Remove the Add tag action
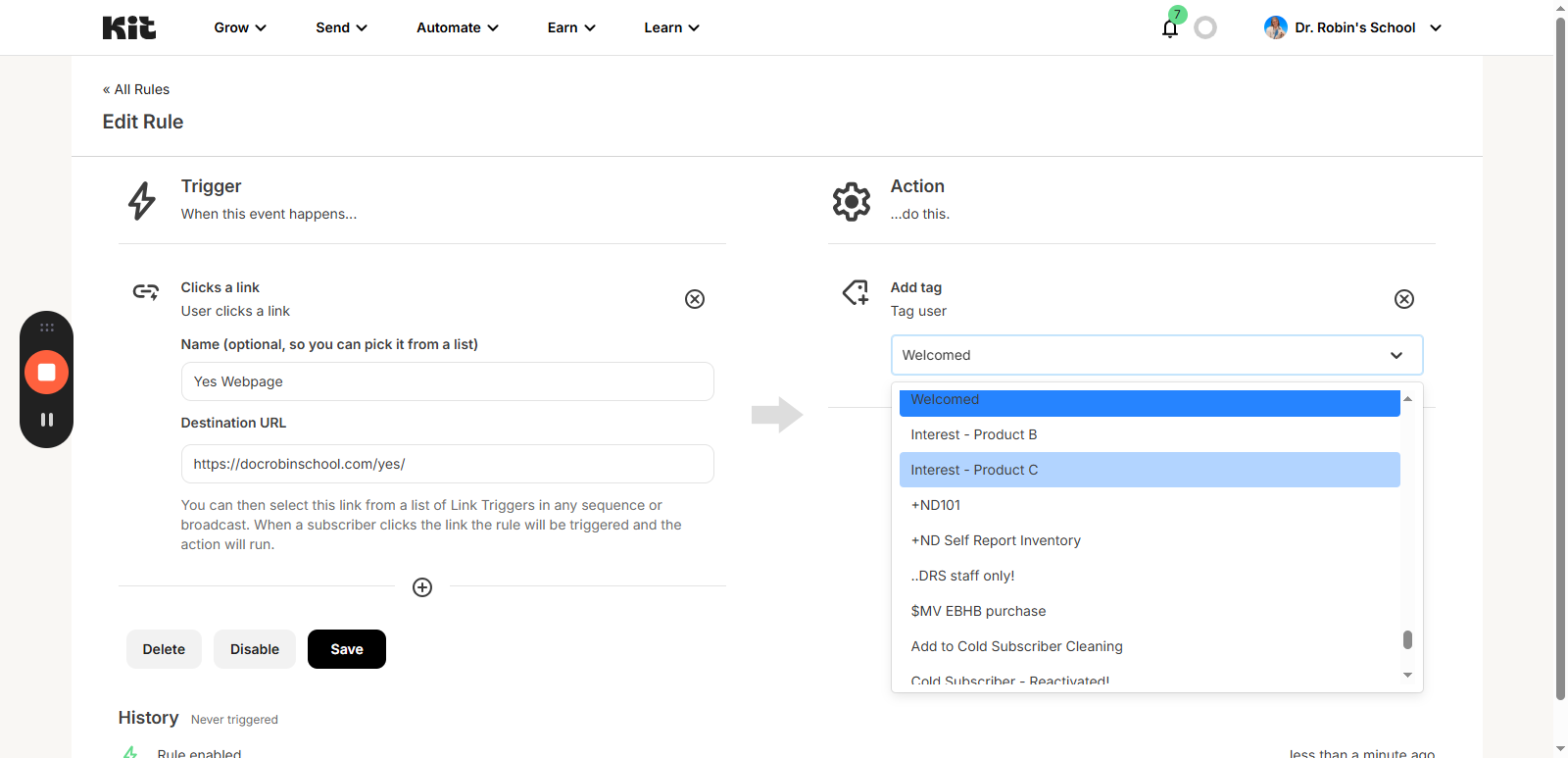This screenshot has height=758, width=1568. 1403,299
